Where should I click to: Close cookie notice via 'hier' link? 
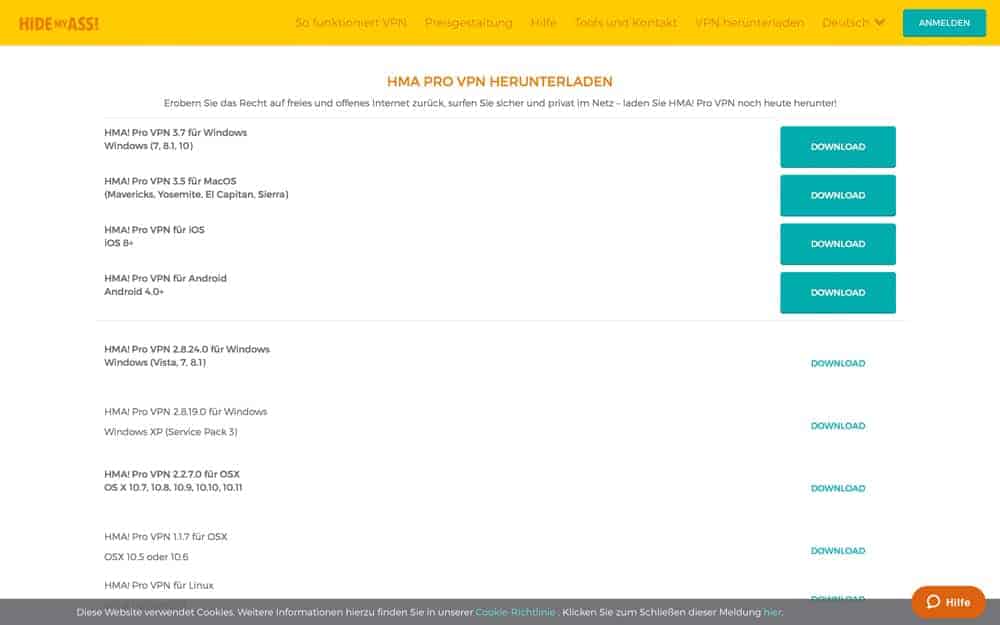772,612
